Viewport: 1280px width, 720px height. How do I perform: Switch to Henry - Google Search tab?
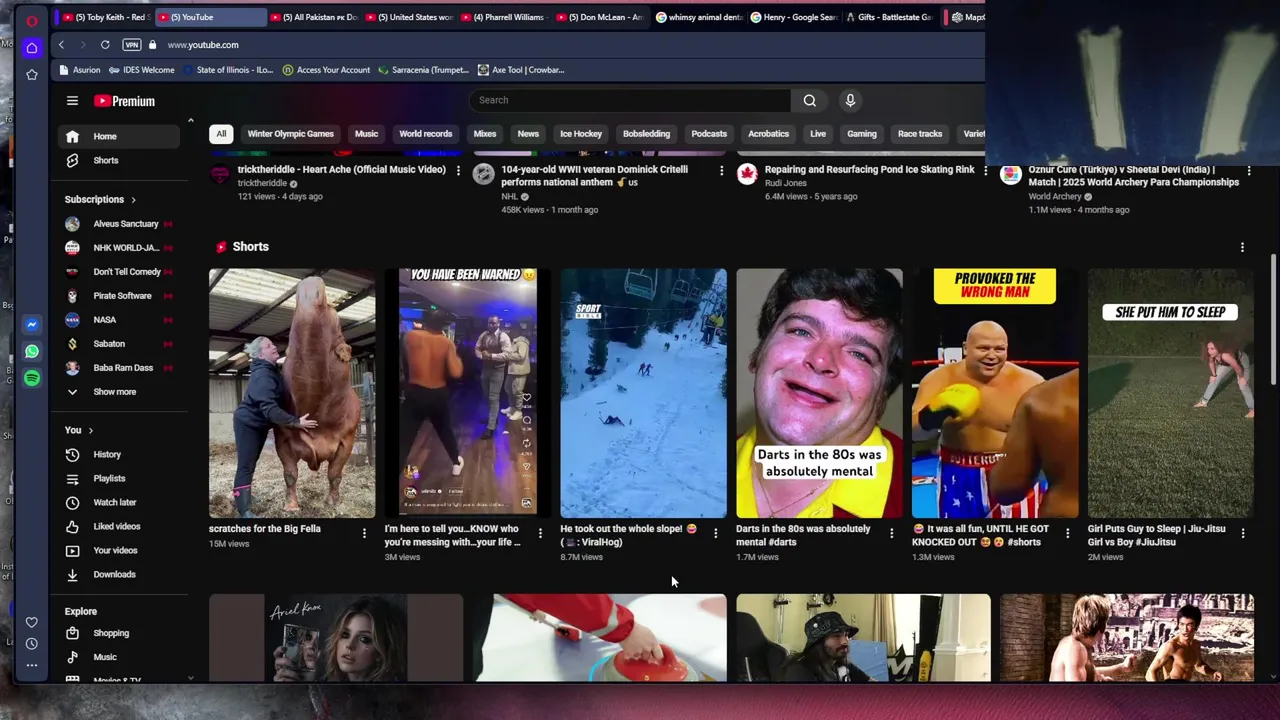[792, 17]
